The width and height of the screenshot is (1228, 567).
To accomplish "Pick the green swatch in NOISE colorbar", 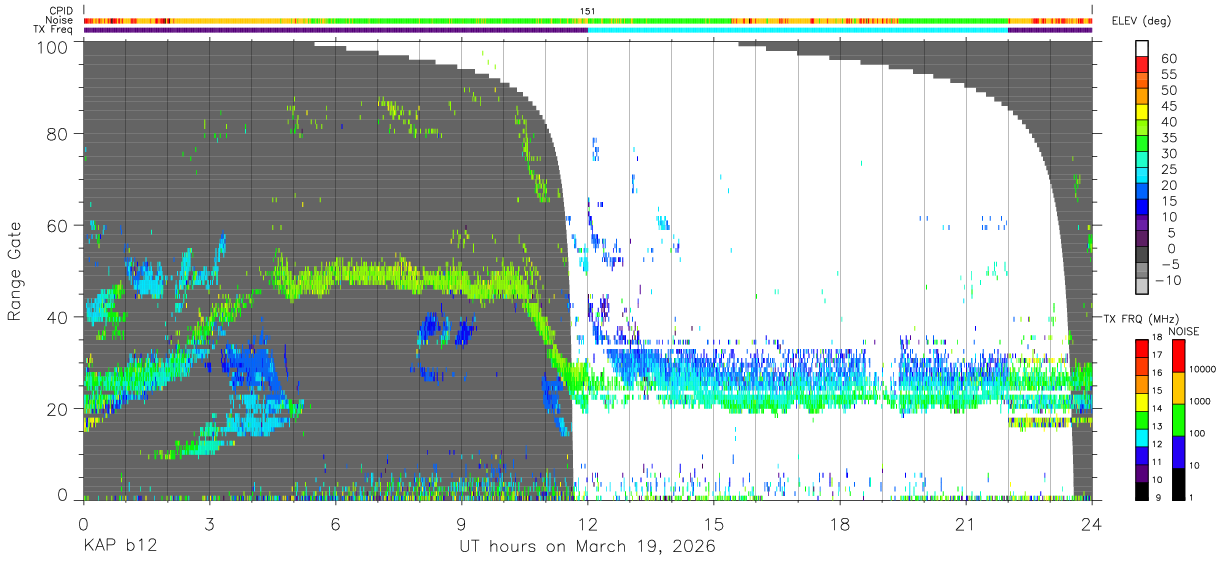I will pos(1177,419).
